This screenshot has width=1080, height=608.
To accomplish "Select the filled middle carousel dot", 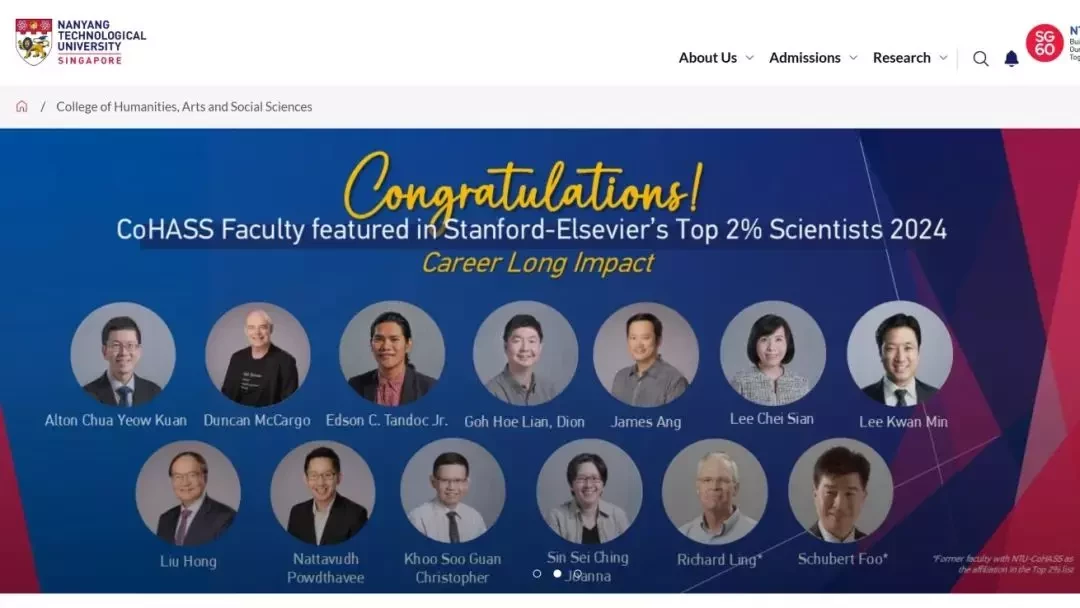I will point(557,574).
